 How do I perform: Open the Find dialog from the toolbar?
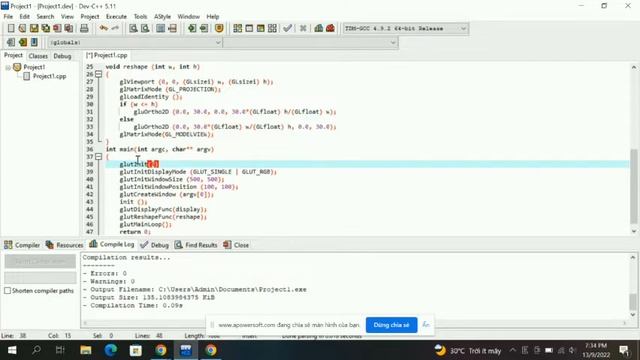point(133,28)
